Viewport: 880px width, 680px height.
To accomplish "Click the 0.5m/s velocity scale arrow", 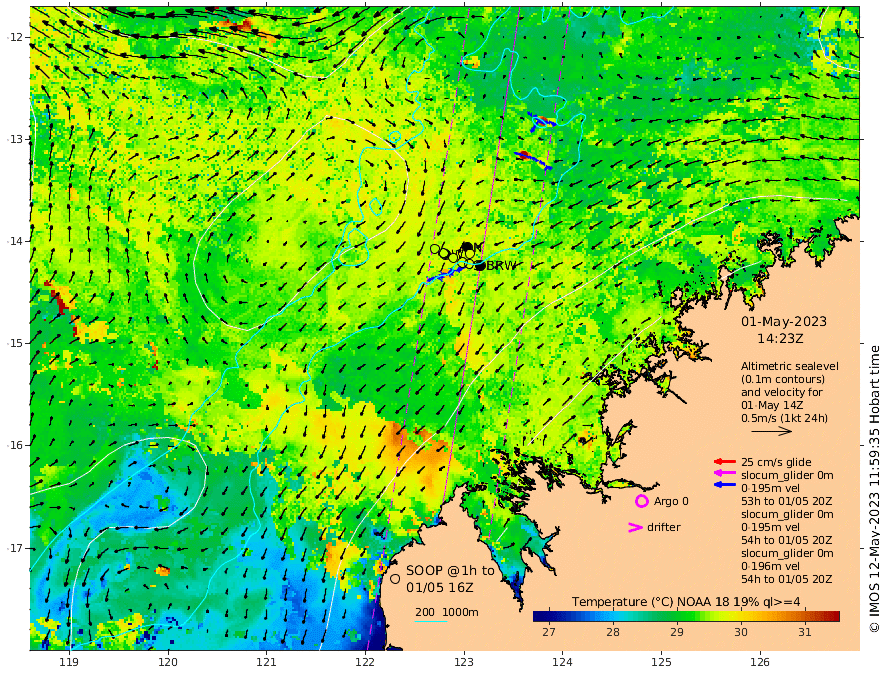I will 772,431.
